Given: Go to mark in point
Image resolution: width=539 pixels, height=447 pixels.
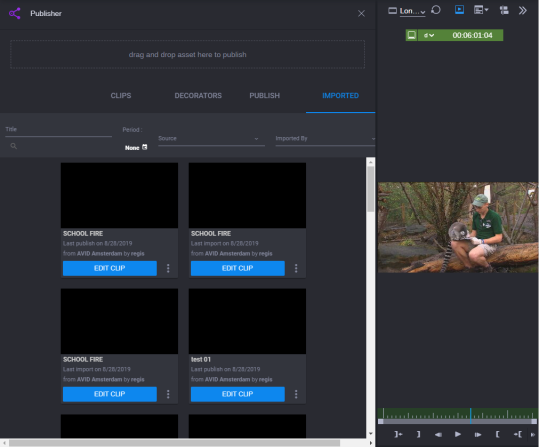Looking at the screenshot, I should coord(518,434).
